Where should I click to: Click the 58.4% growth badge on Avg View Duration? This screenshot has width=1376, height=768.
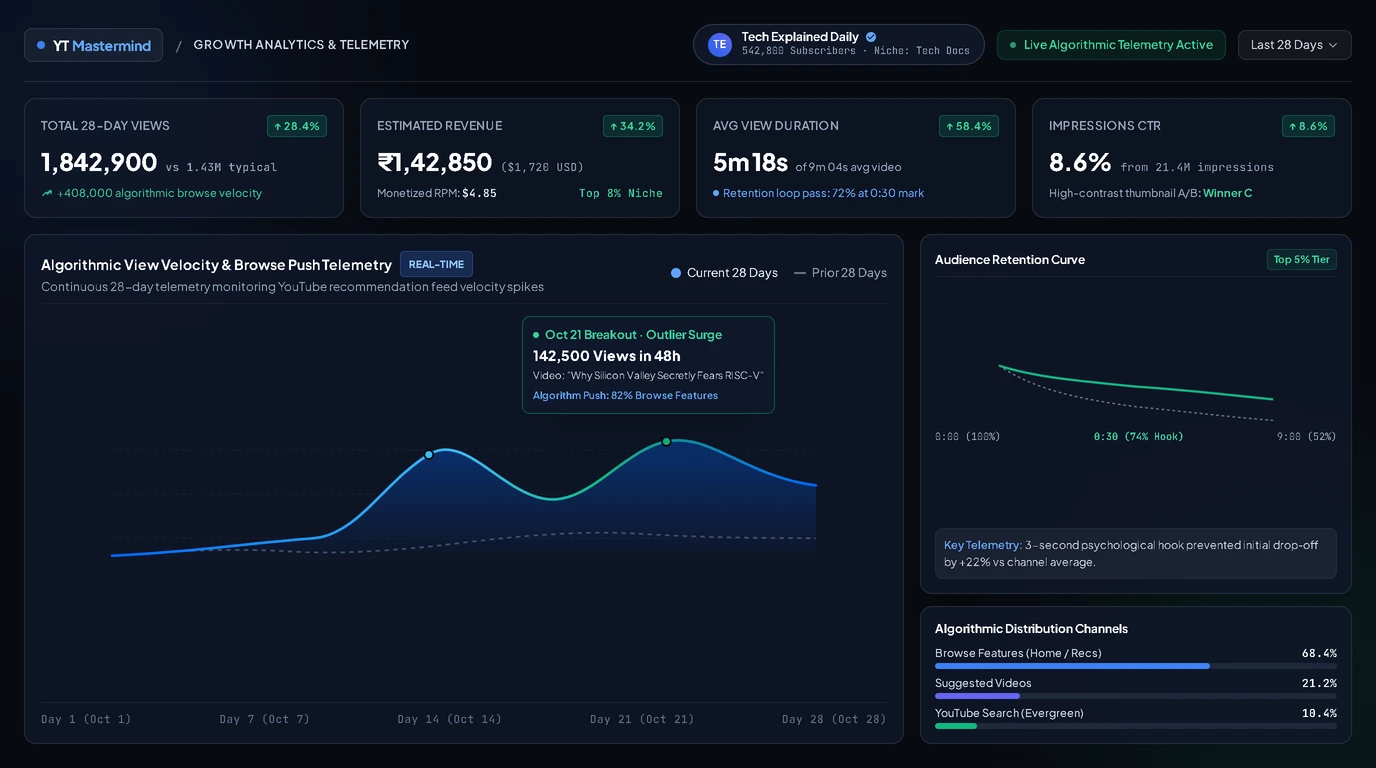click(x=969, y=126)
